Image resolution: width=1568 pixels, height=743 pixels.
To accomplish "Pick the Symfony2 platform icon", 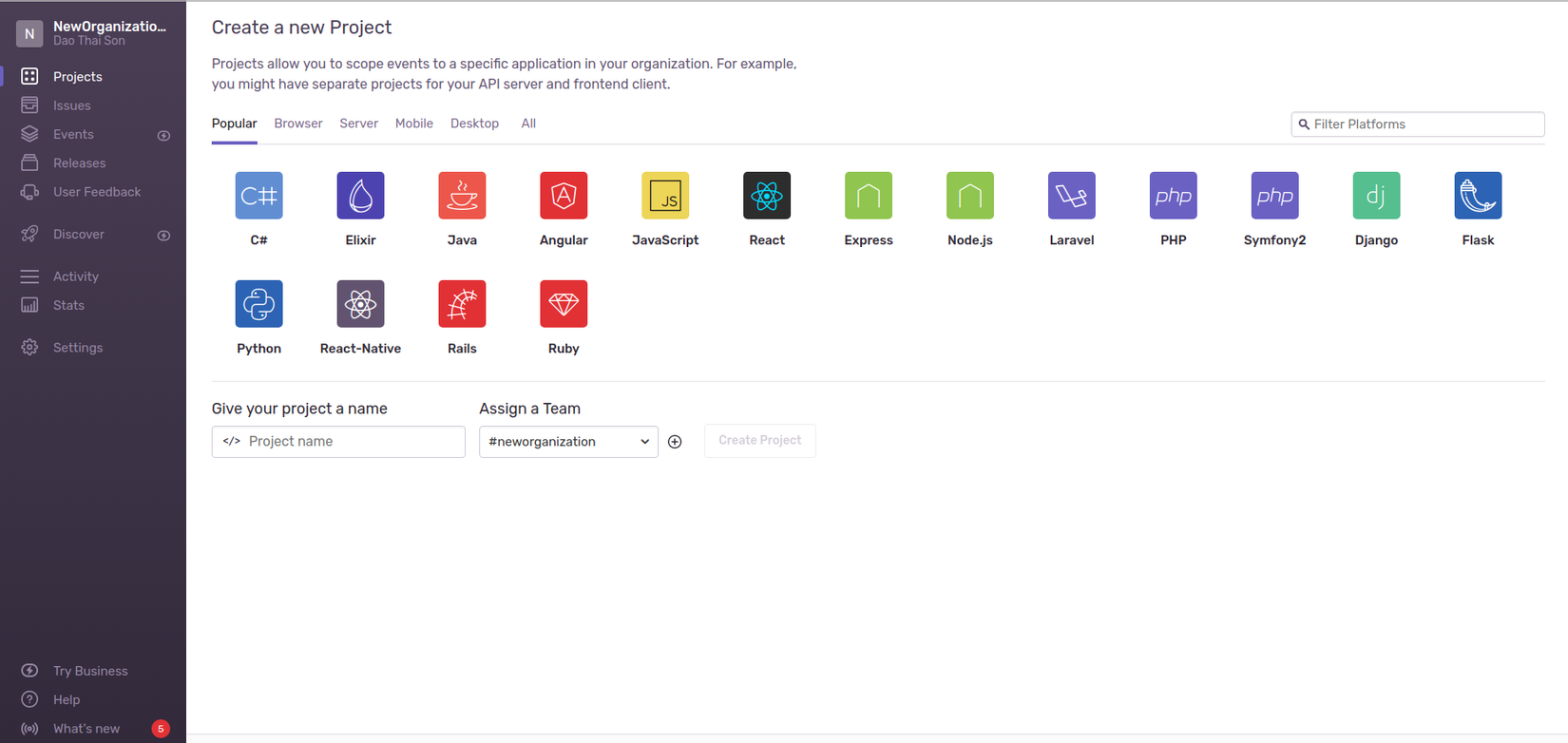I will [x=1275, y=196].
